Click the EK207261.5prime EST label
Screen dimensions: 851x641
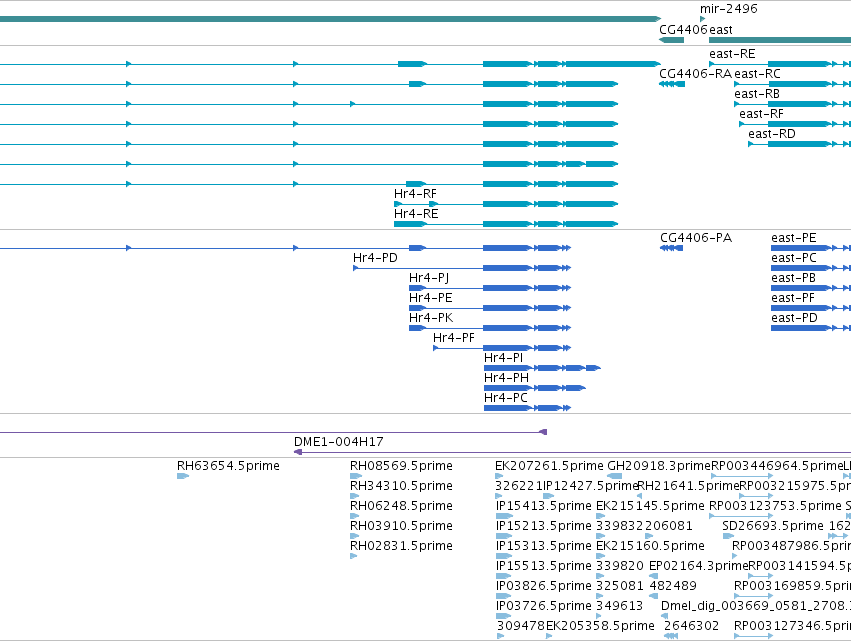[x=549, y=466]
